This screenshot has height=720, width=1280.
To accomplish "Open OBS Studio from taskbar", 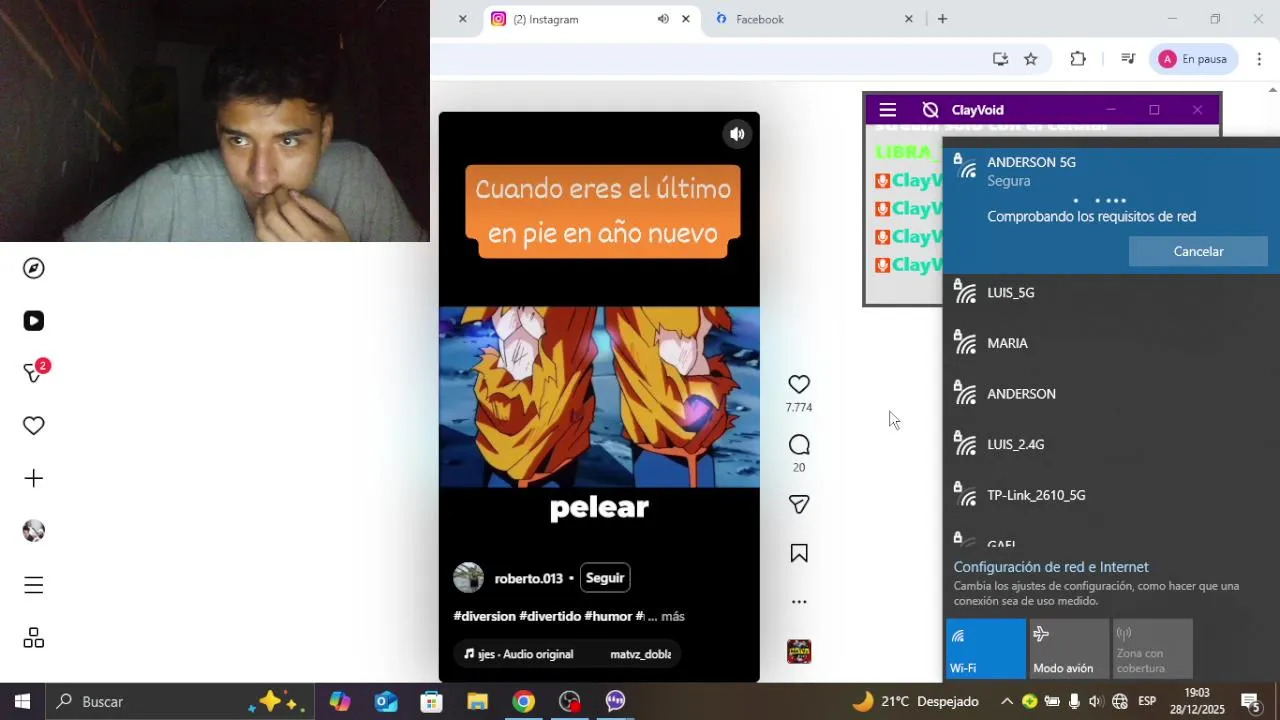I will [570, 702].
